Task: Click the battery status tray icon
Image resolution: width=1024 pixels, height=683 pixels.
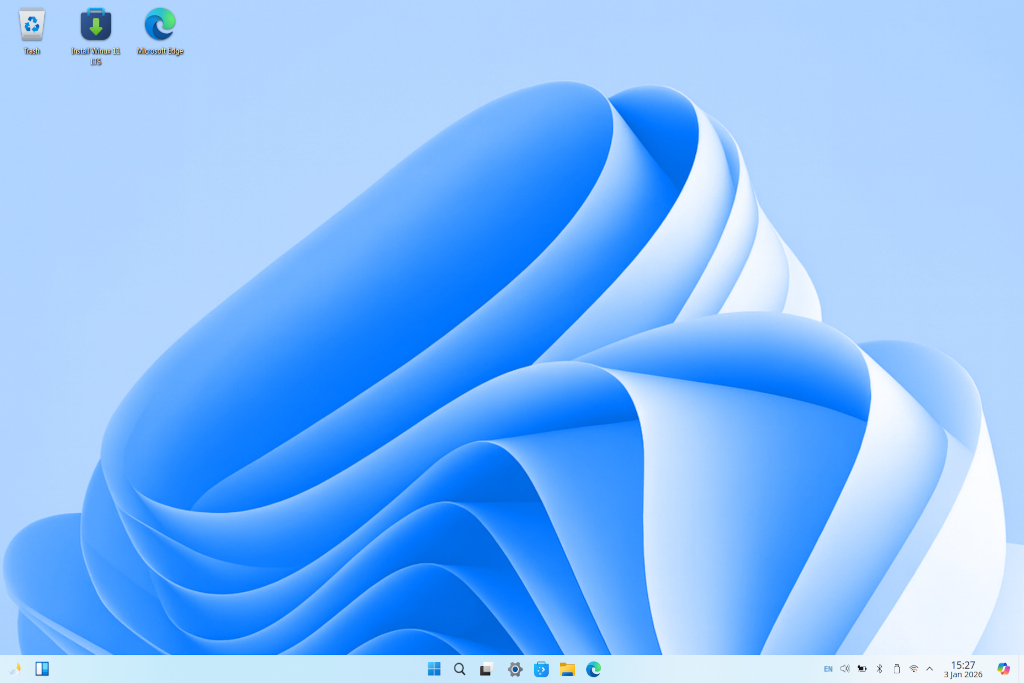Action: (862, 669)
